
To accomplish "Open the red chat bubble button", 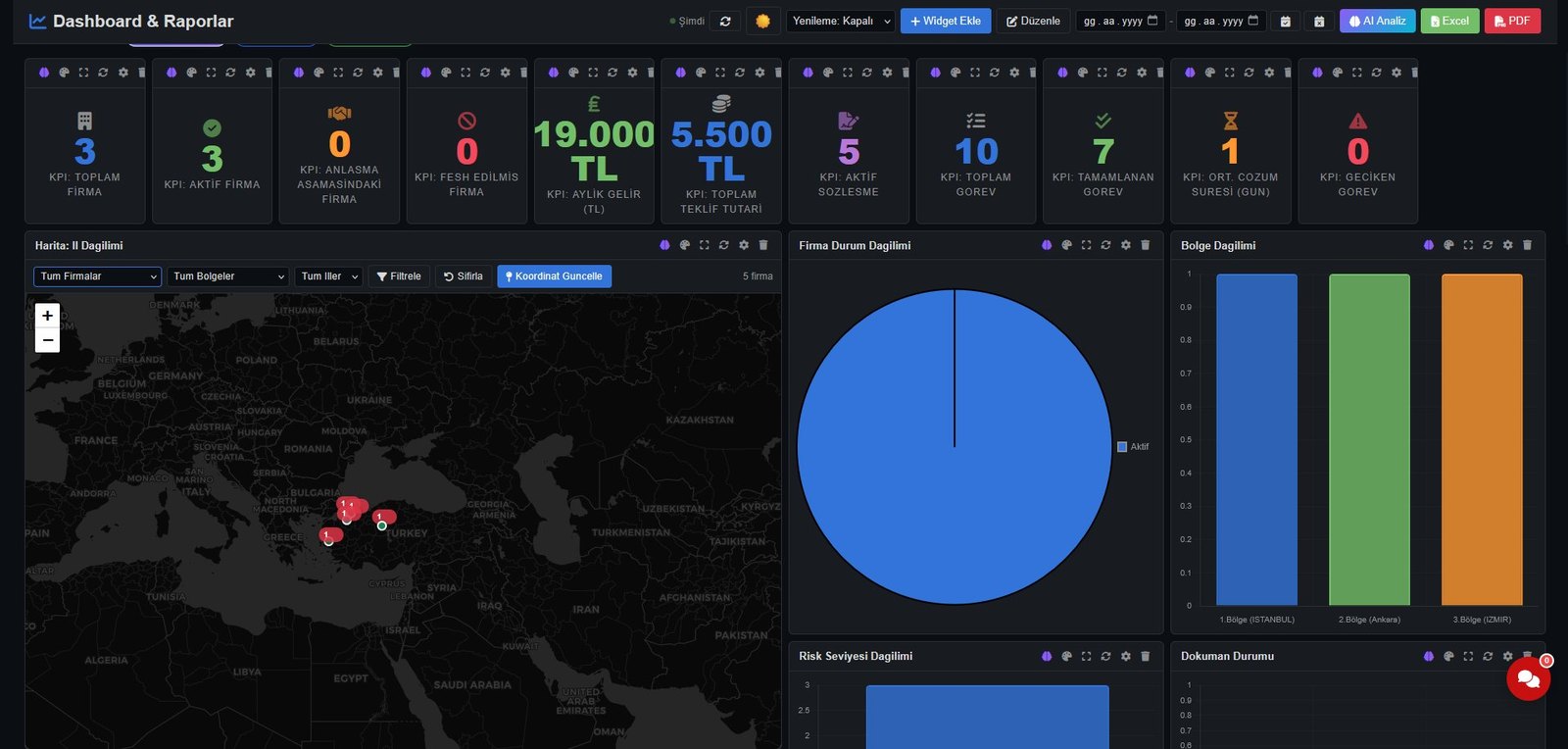I will tap(1528, 678).
